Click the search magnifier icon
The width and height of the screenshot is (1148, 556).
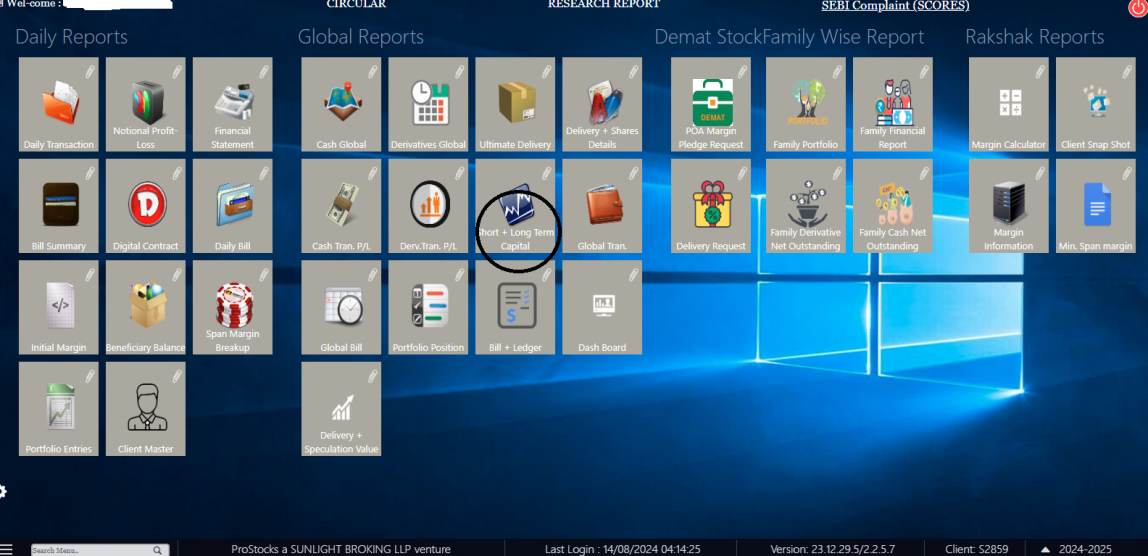(157, 550)
